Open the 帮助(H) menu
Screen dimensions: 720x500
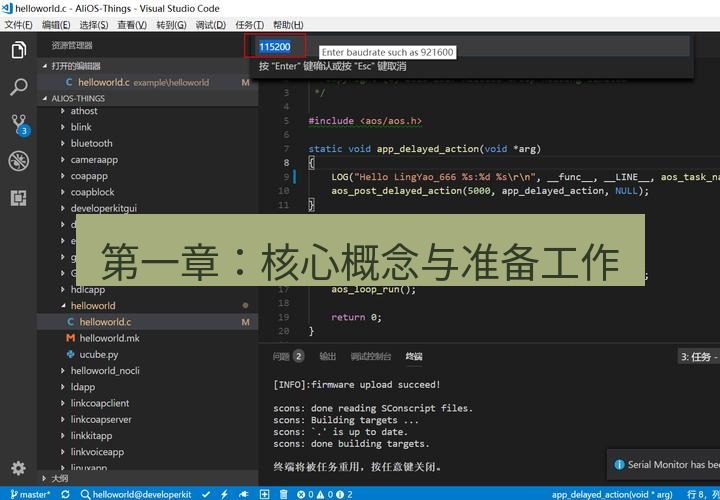click(x=288, y=25)
